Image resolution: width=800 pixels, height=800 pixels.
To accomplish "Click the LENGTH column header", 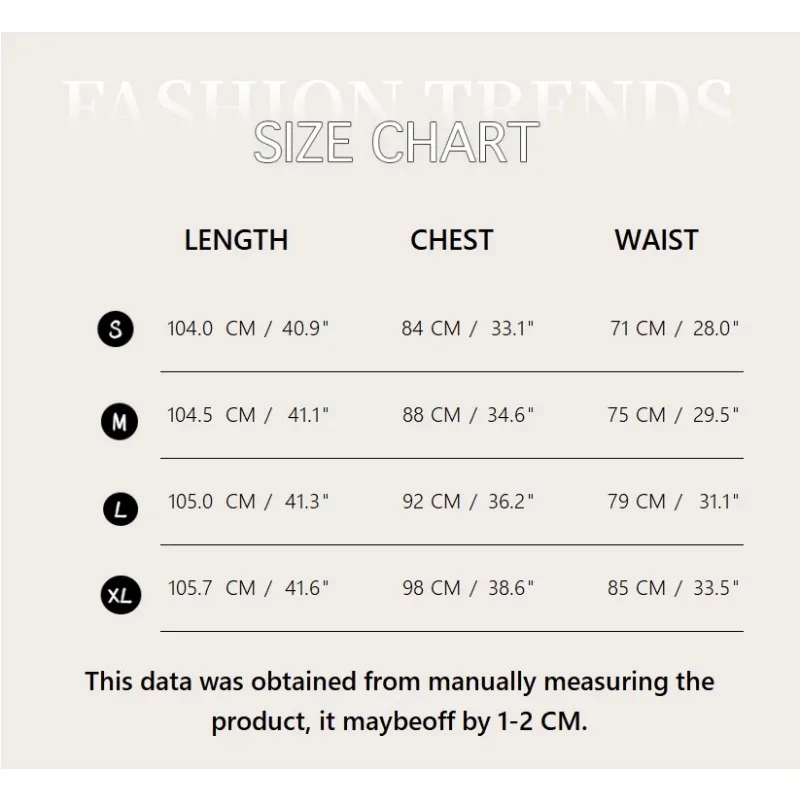I will [x=236, y=240].
